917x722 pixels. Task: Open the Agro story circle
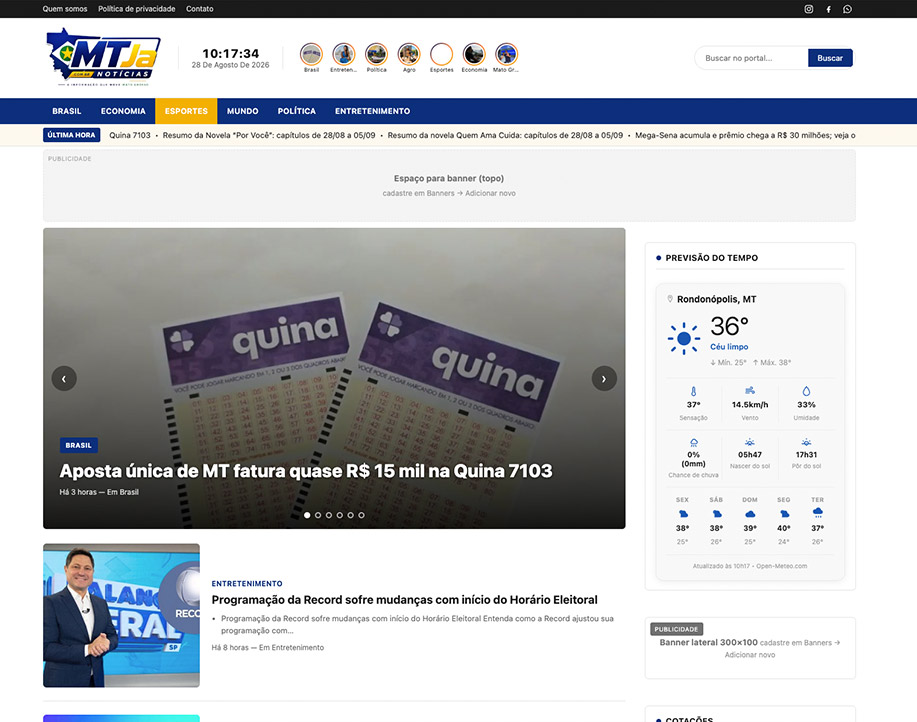[409, 54]
